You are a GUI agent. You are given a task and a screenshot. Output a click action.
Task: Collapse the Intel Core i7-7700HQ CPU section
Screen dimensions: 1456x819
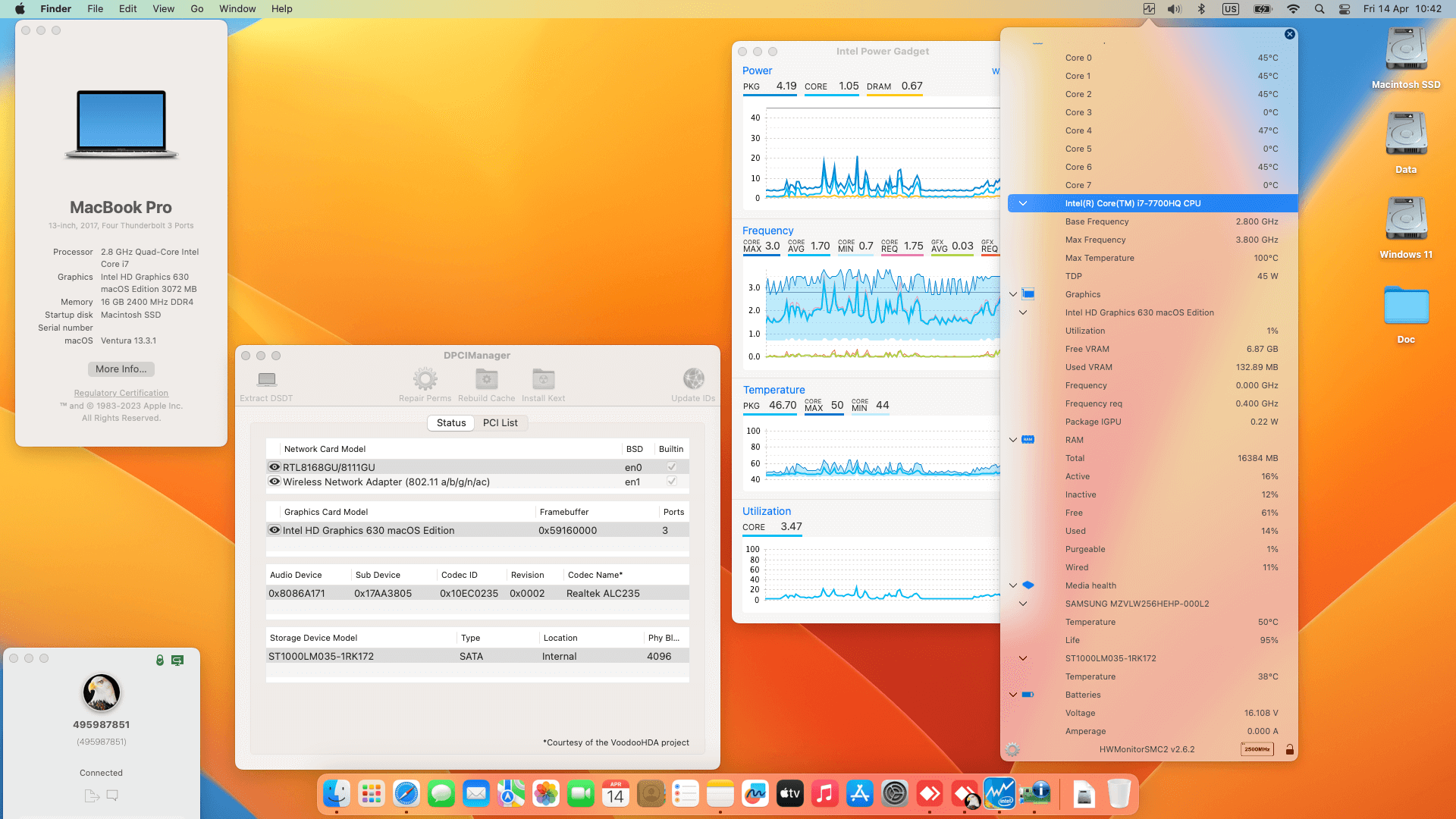[1023, 203]
